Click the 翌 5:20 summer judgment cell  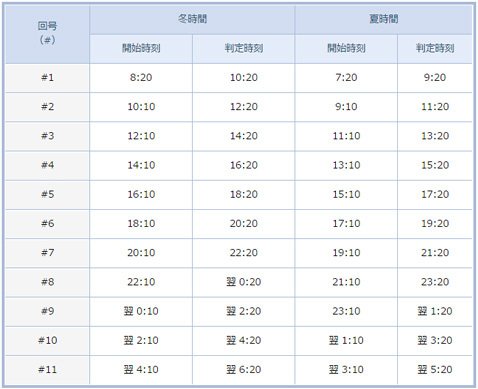pos(435,370)
